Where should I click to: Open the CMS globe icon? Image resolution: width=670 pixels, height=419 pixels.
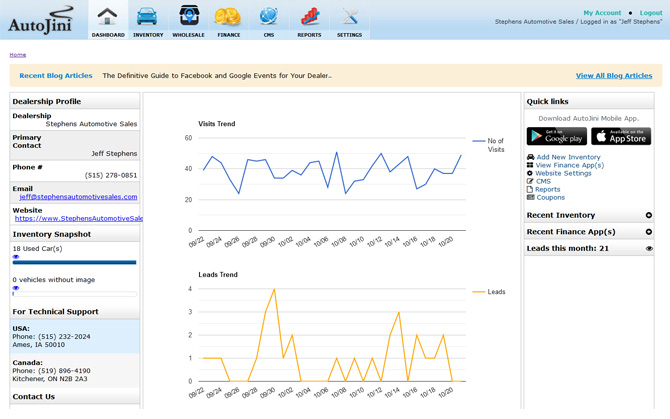click(x=269, y=17)
